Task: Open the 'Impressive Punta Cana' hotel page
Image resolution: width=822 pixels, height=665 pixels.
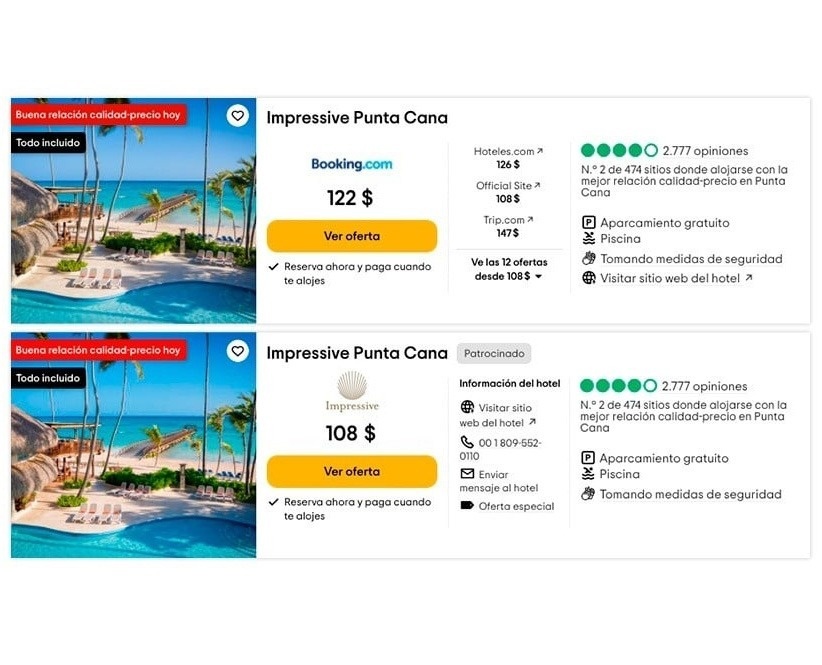Action: 357,118
